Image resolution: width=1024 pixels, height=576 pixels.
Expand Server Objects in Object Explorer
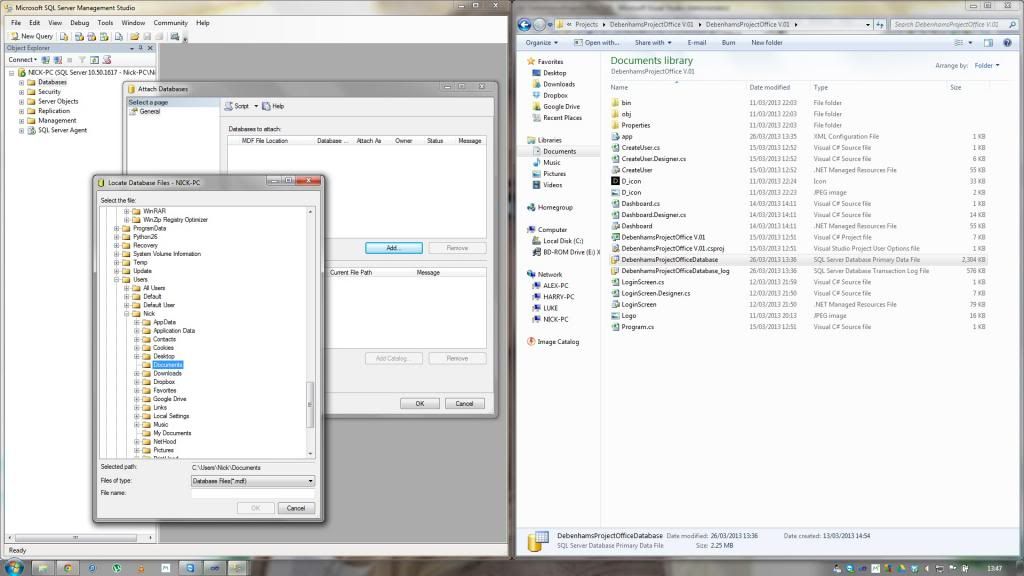click(22, 102)
